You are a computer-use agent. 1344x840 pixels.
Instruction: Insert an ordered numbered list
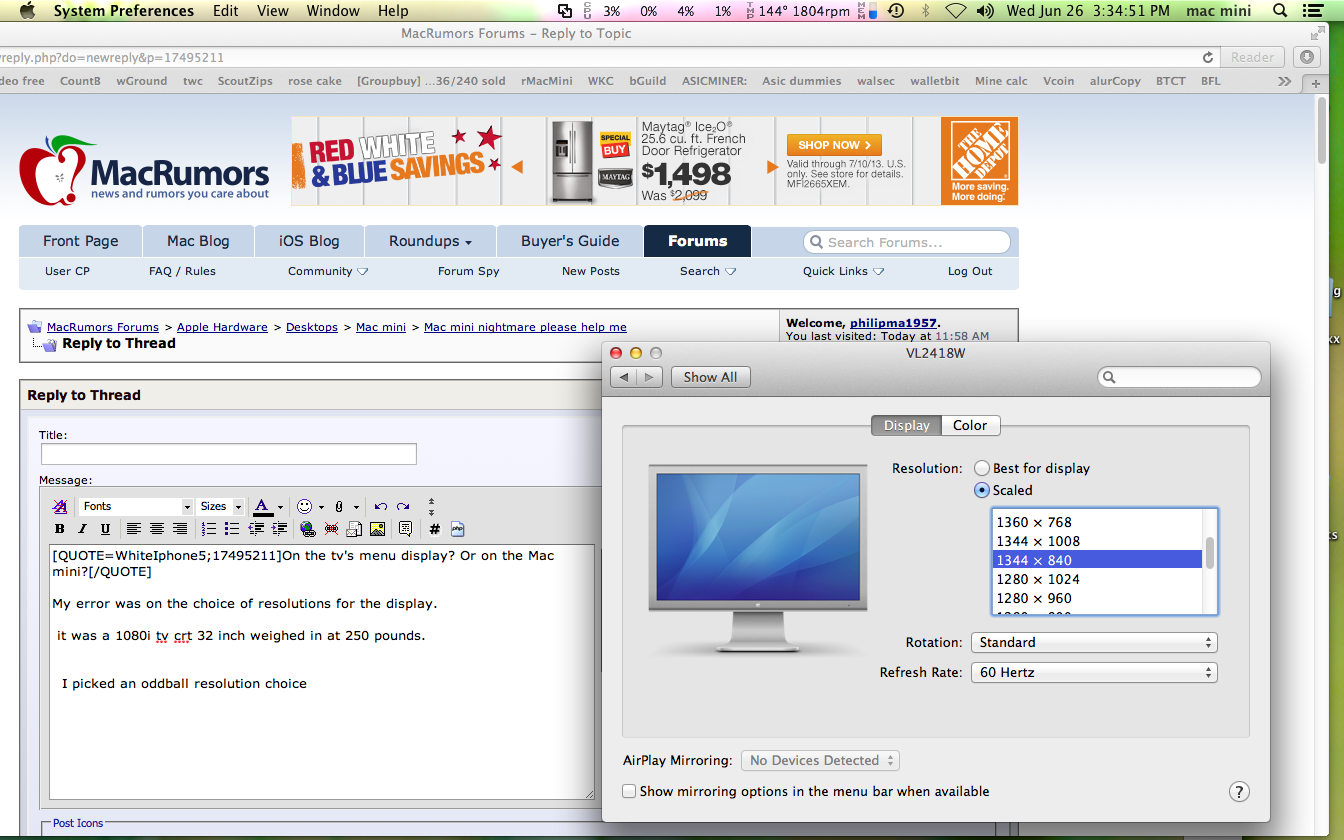(x=209, y=529)
